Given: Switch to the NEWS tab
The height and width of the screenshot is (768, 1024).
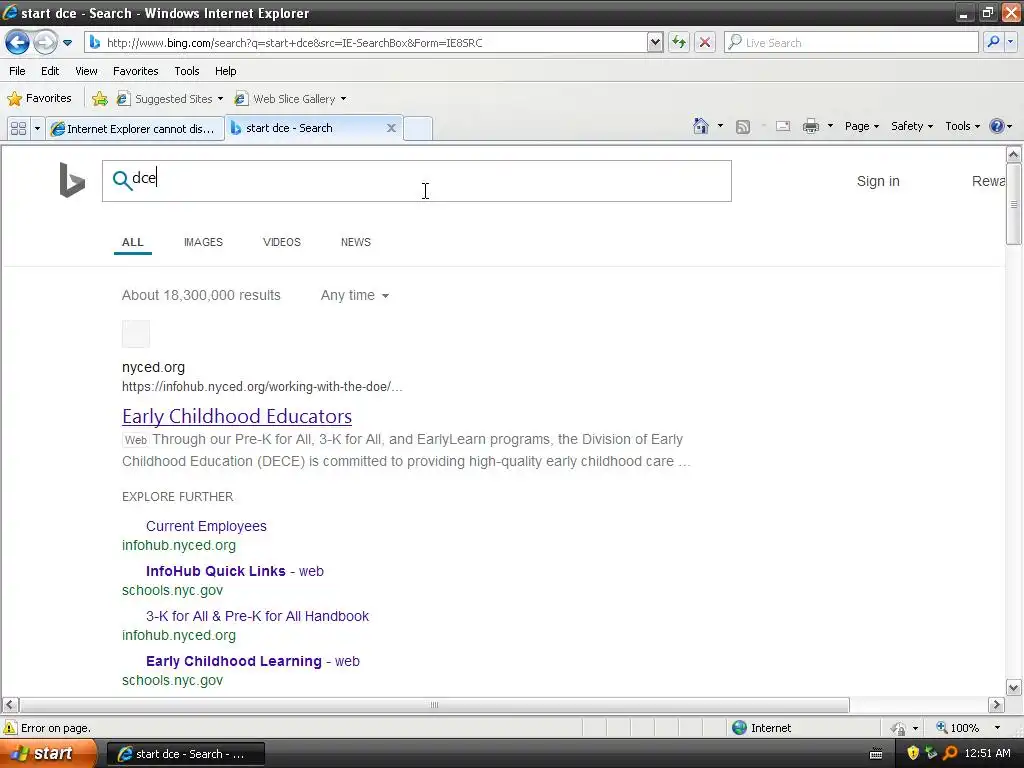Looking at the screenshot, I should (x=356, y=242).
